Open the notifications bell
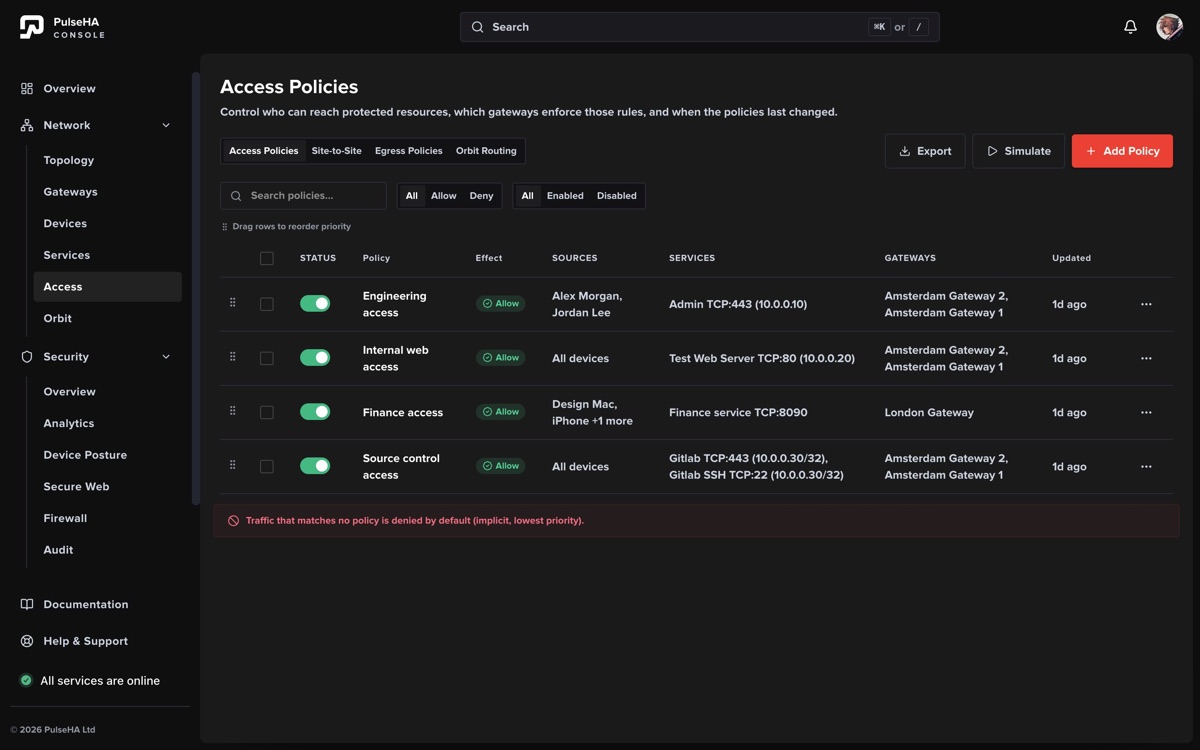The width and height of the screenshot is (1200, 750). pos(1130,27)
